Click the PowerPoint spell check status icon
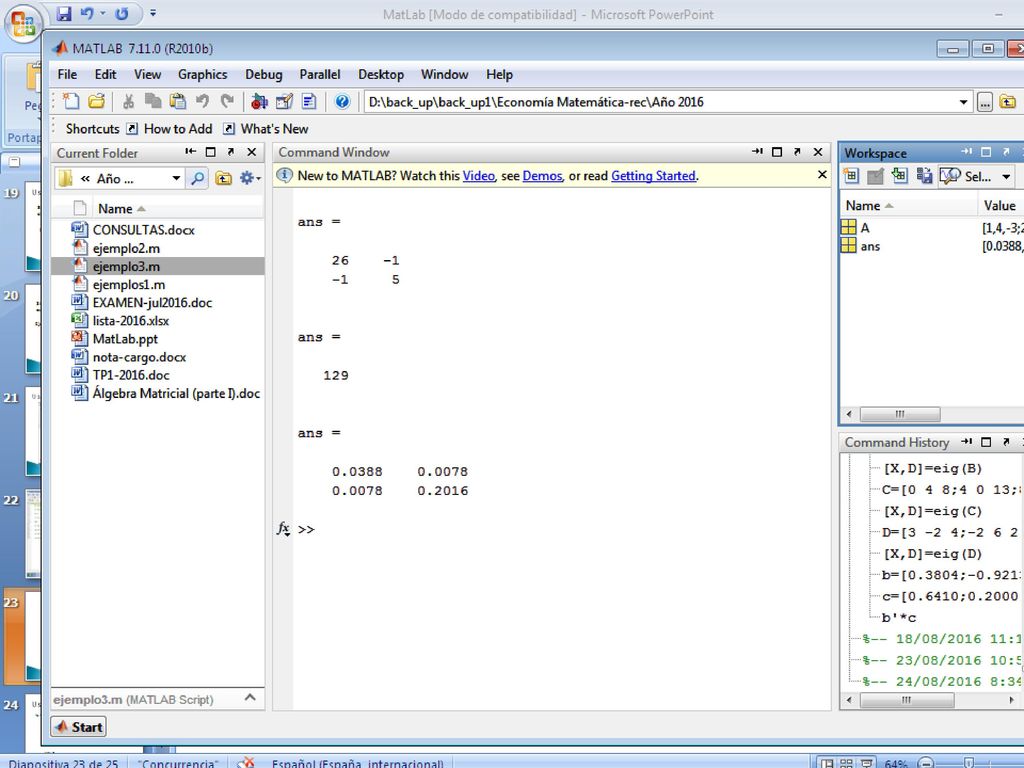 tap(246, 762)
